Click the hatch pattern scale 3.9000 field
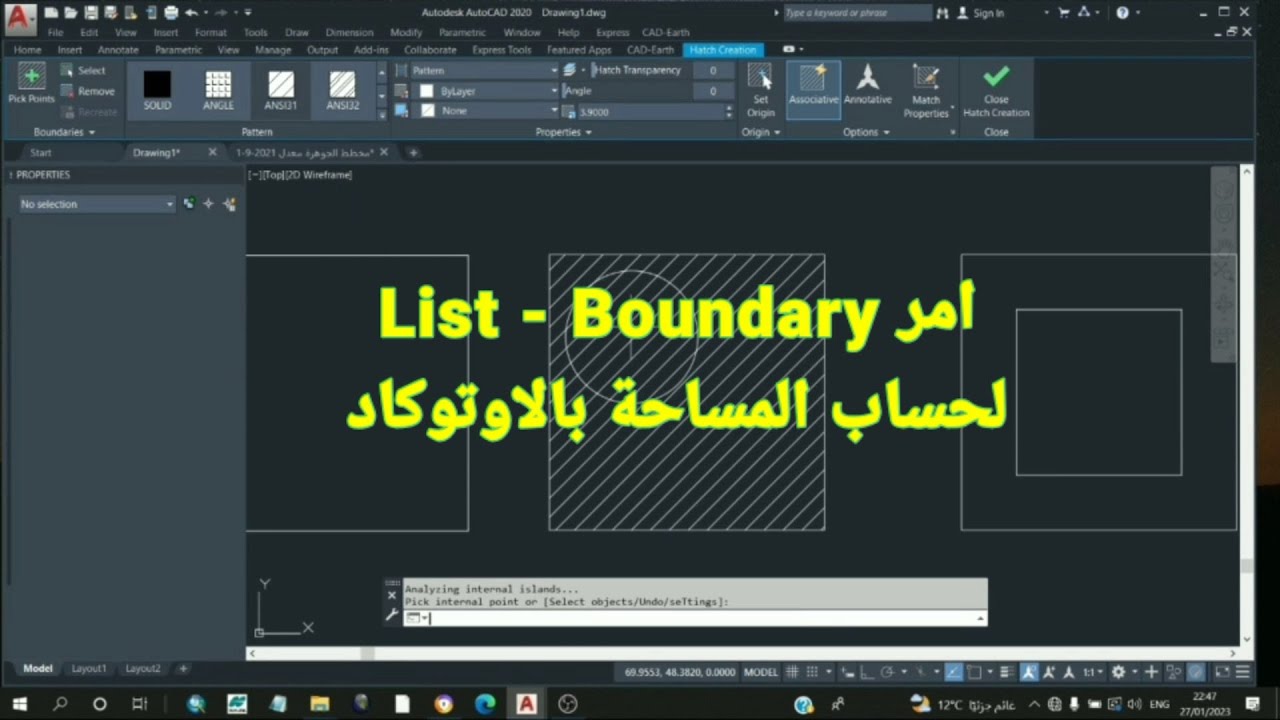Viewport: 1280px width, 720px height. (650, 112)
